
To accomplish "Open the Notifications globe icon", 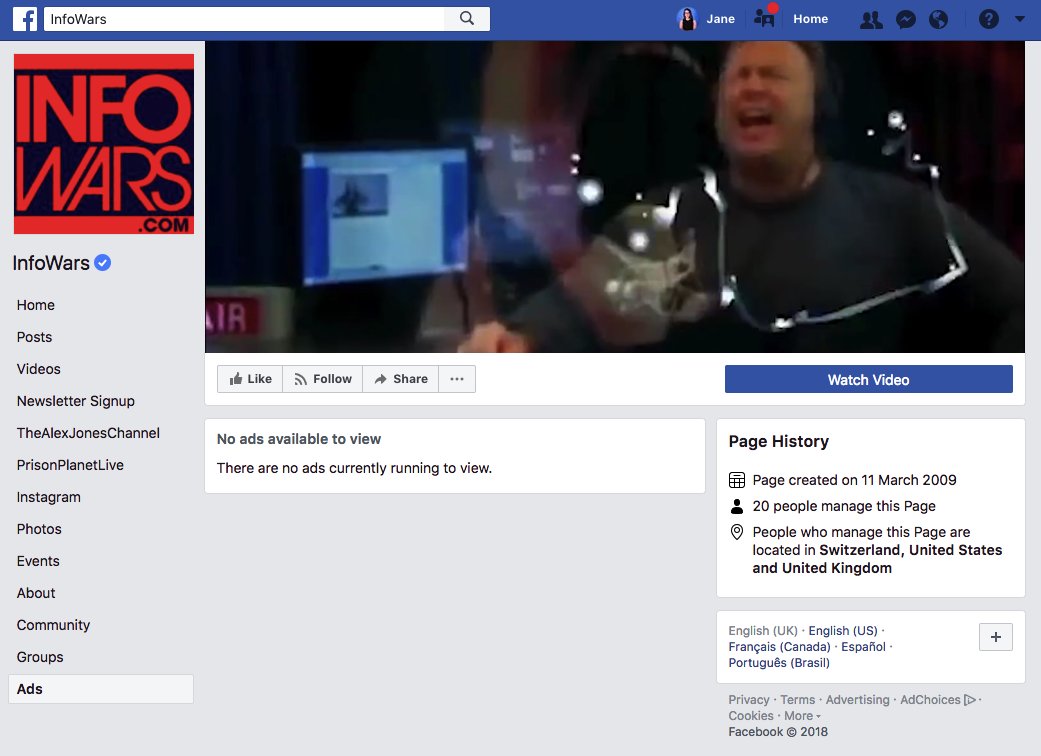I will pyautogui.click(x=938, y=20).
